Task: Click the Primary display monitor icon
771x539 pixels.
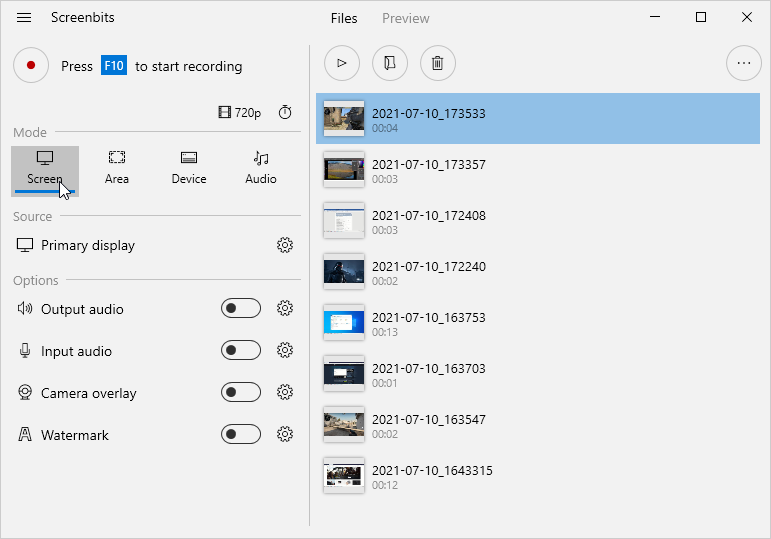Action: [x=25, y=245]
